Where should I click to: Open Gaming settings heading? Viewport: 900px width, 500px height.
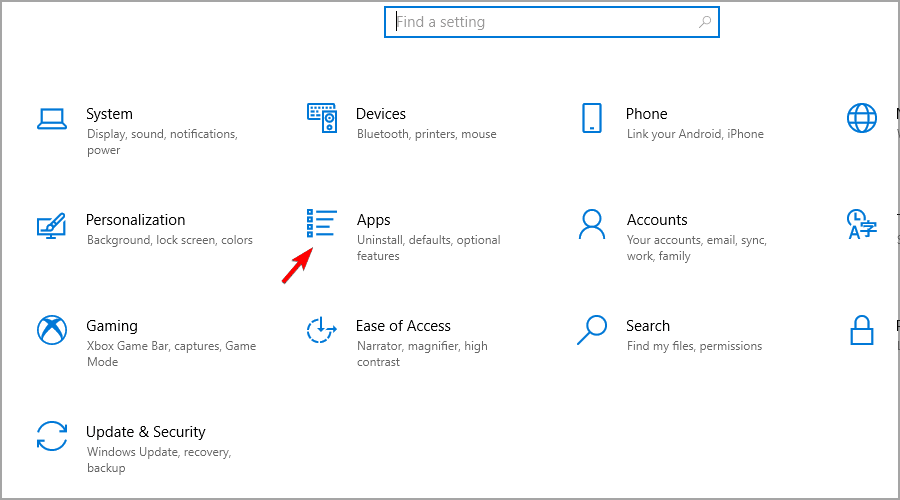[x=112, y=326]
